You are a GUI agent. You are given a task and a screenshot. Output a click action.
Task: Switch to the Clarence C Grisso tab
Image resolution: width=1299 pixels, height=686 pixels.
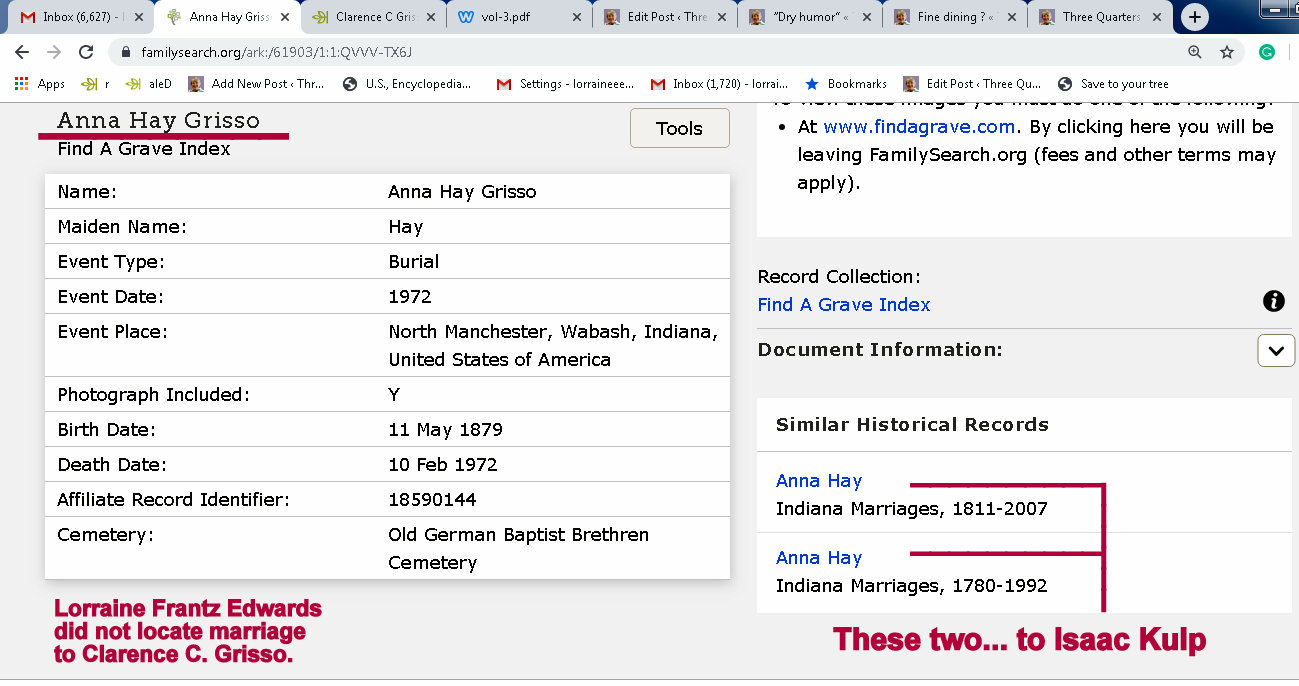click(x=373, y=17)
